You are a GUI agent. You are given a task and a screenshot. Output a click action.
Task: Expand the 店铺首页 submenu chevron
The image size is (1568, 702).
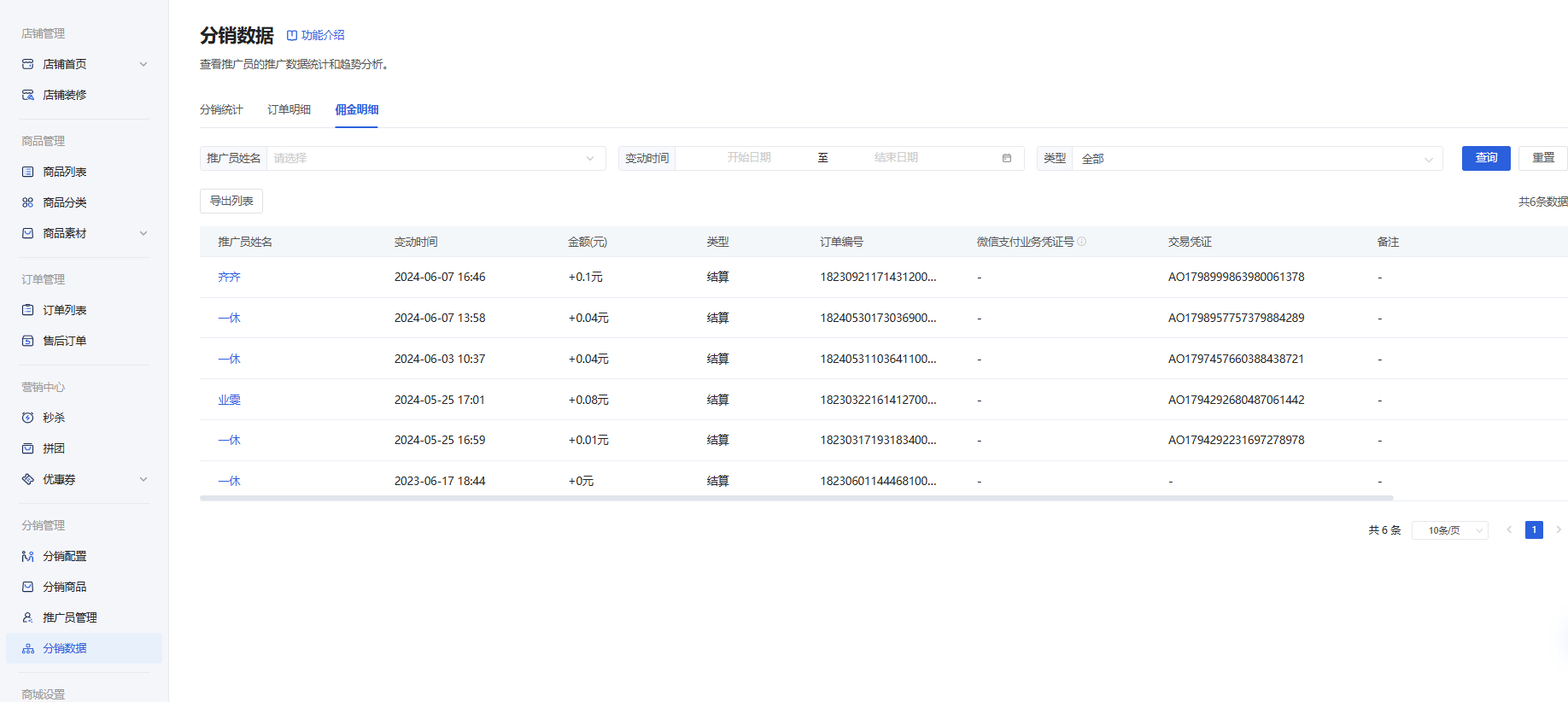[143, 64]
